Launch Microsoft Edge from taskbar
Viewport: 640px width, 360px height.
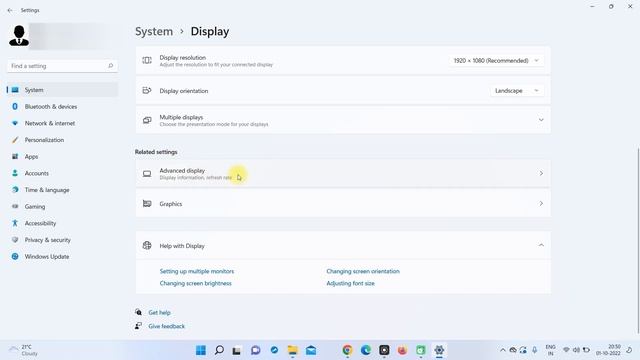pos(366,350)
